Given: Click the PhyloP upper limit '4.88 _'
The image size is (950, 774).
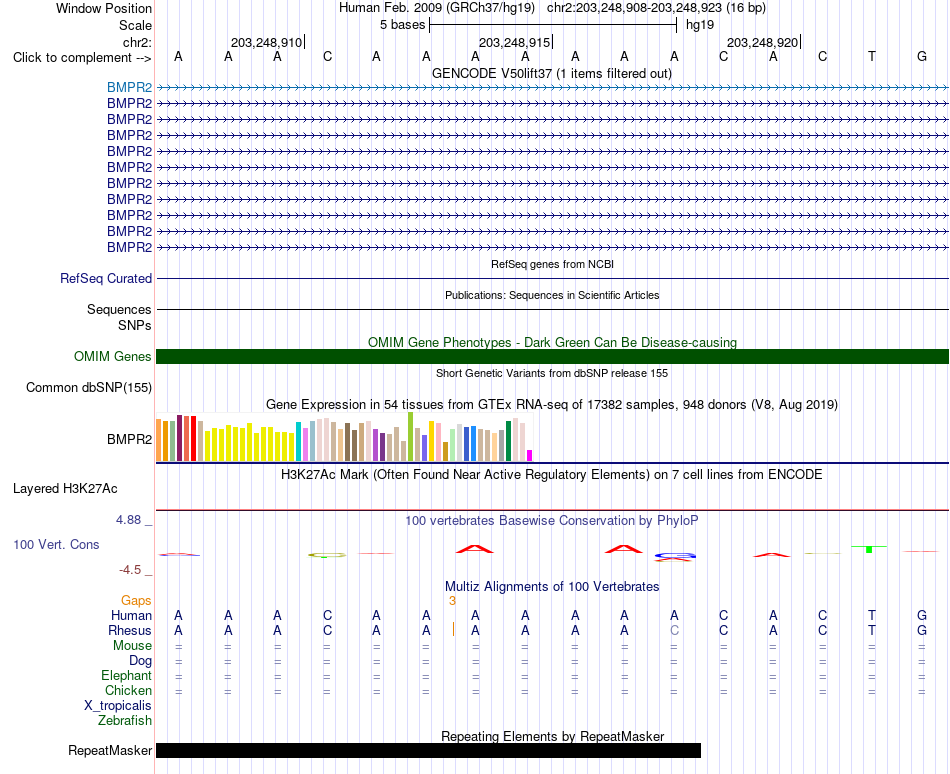Looking at the screenshot, I should pos(134,520).
